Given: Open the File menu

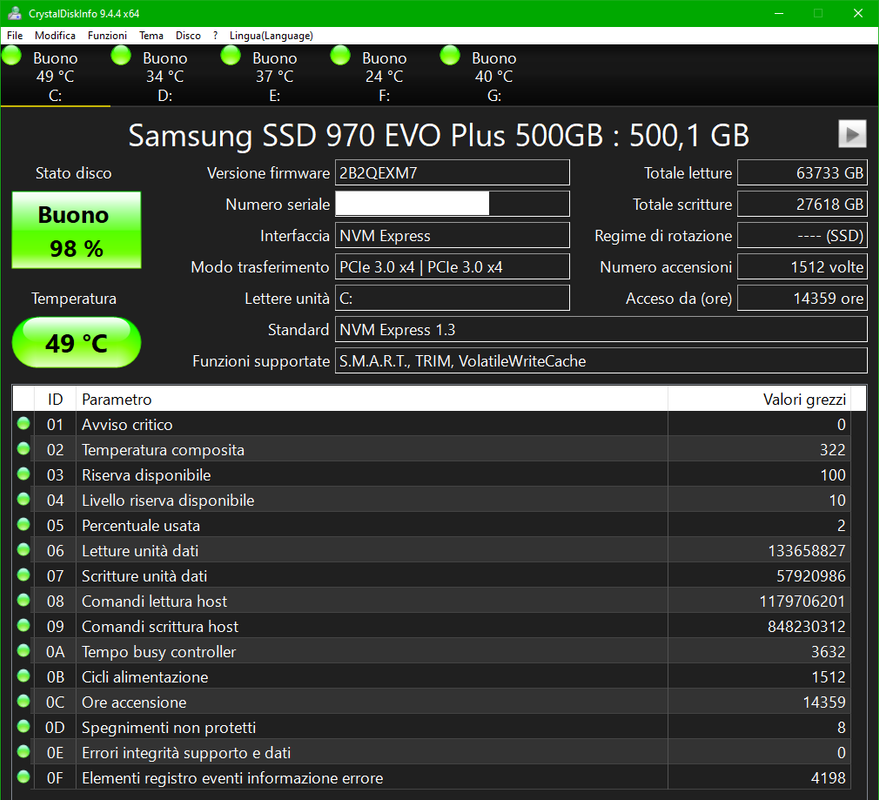Looking at the screenshot, I should [15, 35].
